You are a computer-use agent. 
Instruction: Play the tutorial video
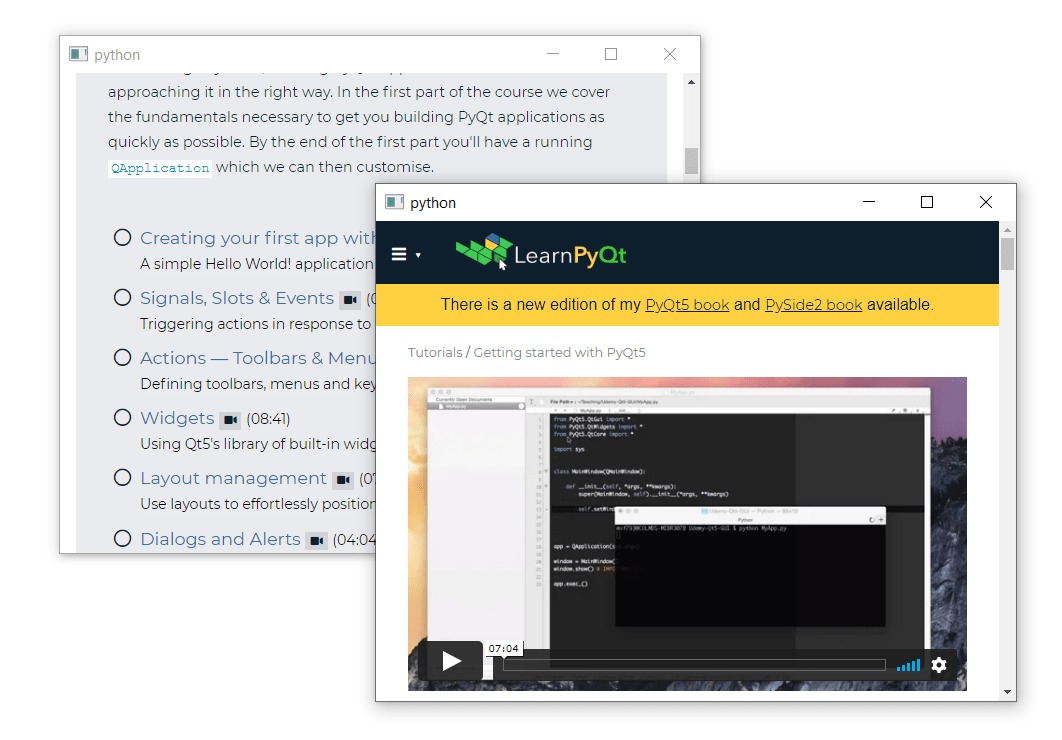(x=453, y=660)
